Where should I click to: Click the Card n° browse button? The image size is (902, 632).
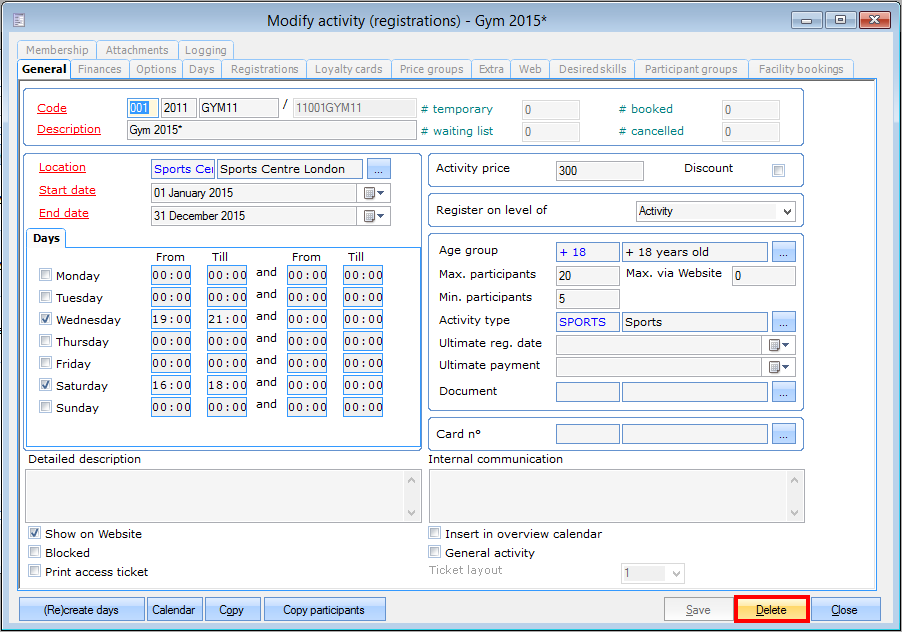coord(784,433)
